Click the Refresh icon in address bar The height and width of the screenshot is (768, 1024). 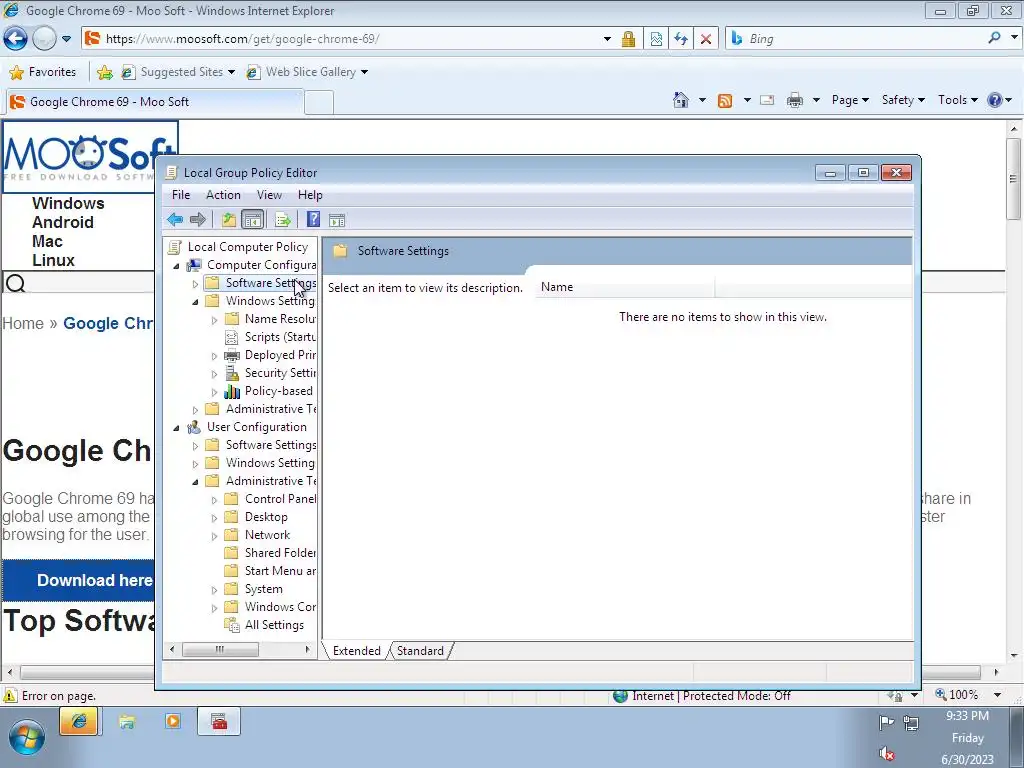click(x=681, y=39)
